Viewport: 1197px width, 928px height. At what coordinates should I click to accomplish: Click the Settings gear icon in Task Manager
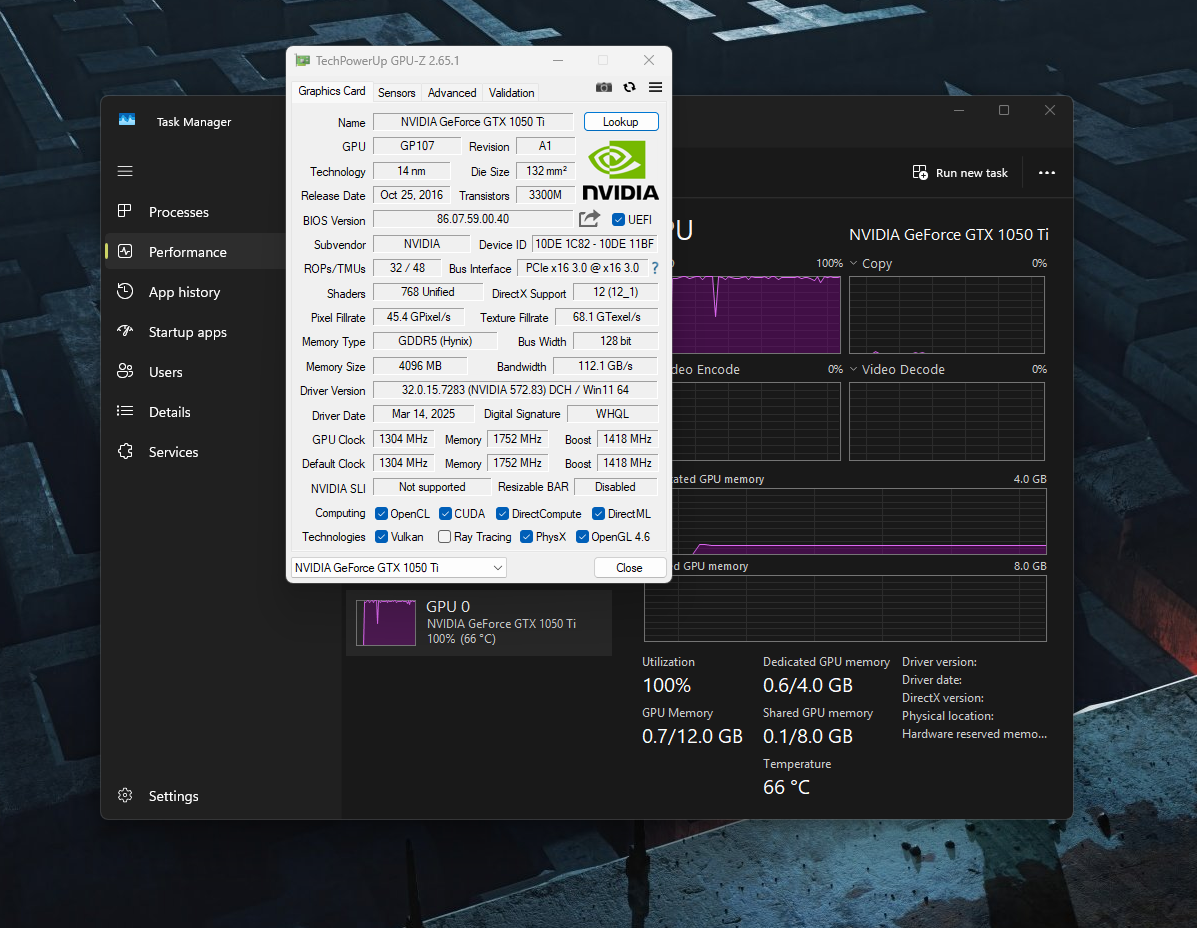125,795
